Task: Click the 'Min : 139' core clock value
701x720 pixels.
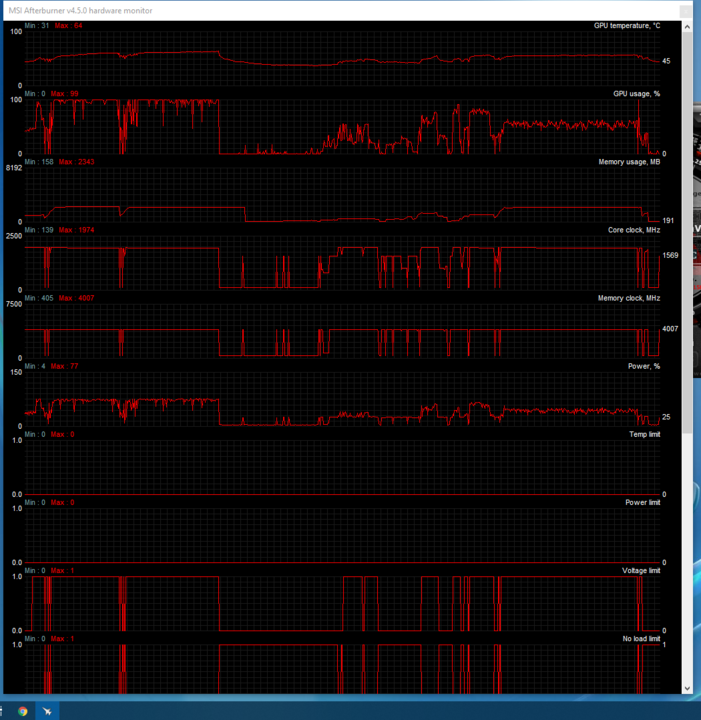Action: click(39, 230)
